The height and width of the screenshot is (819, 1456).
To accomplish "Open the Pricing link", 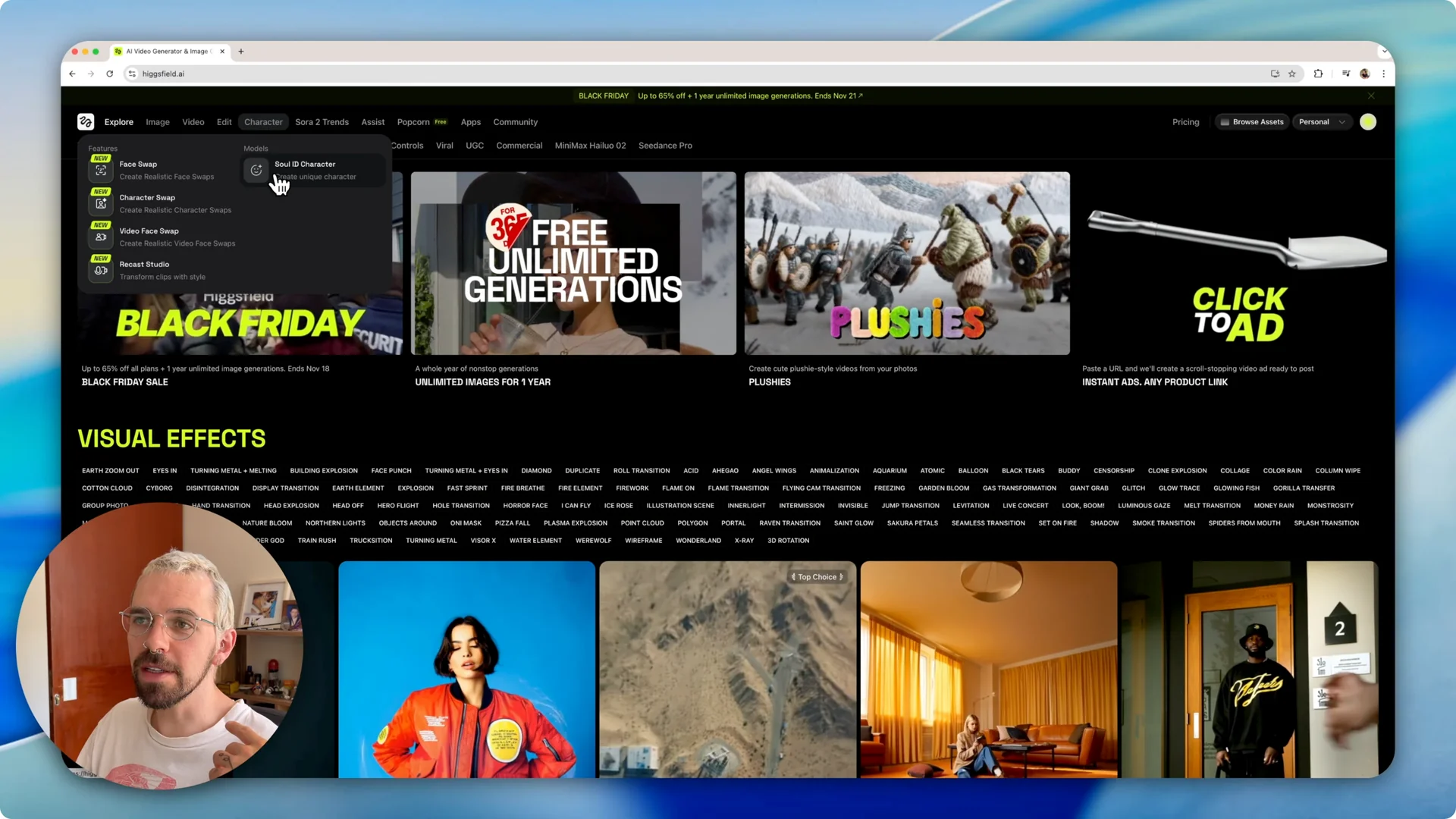I will click(1185, 122).
